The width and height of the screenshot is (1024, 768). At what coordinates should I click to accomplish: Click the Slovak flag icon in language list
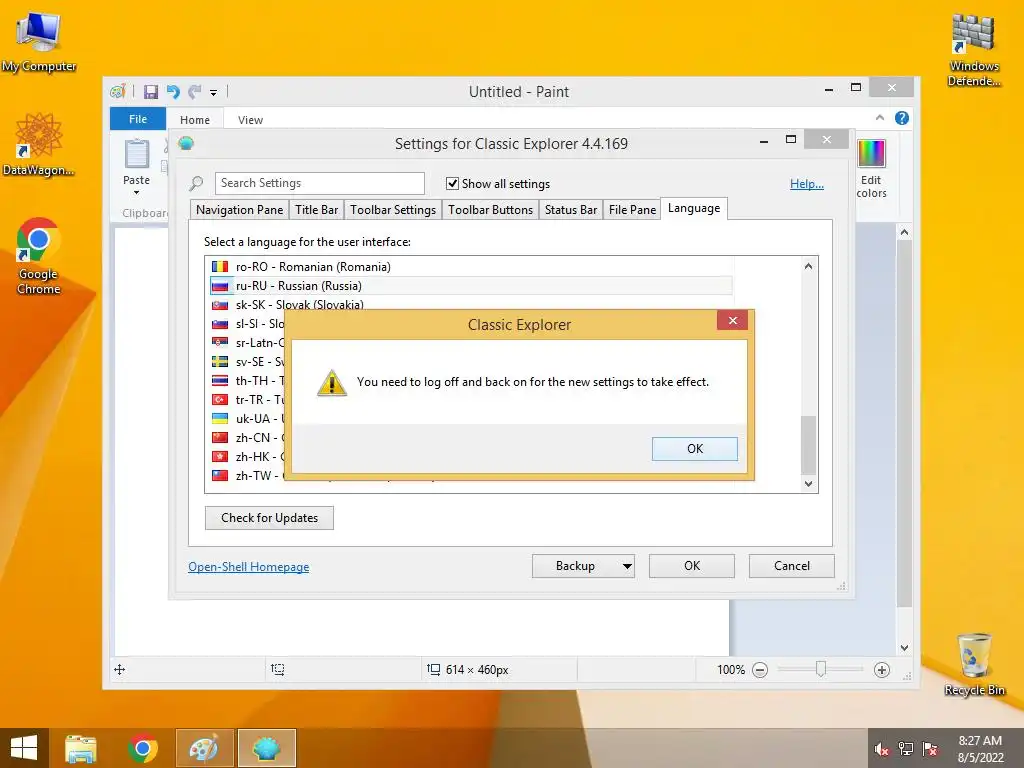(x=220, y=304)
